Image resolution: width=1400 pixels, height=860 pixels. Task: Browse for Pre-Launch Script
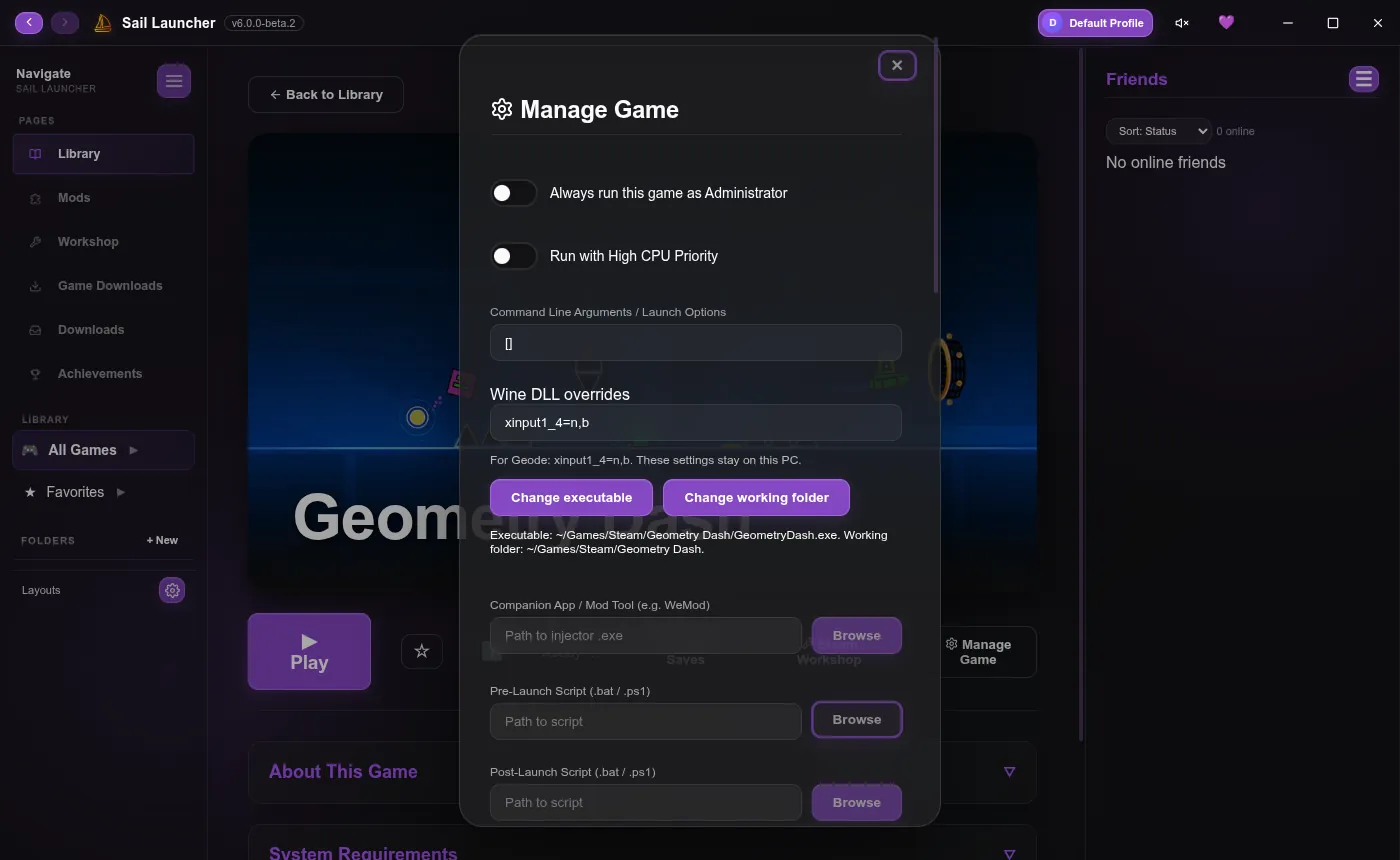[856, 719]
